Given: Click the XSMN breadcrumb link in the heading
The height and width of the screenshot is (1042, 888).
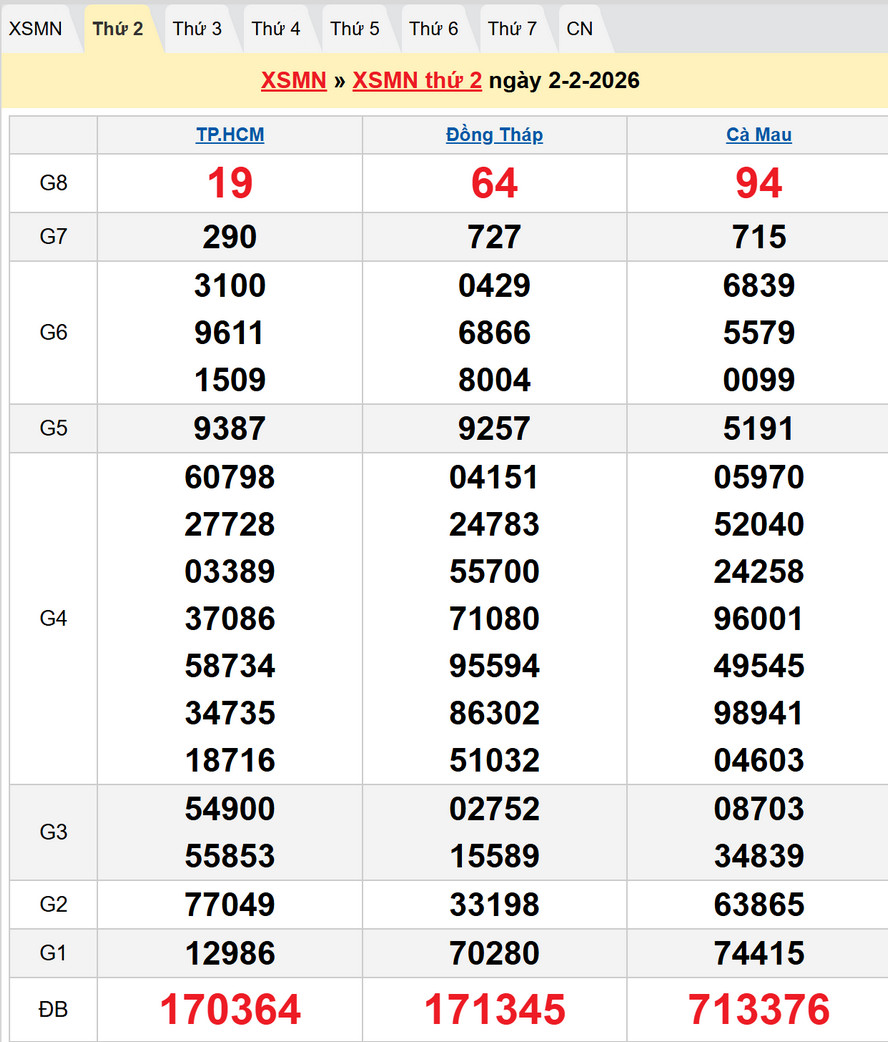Looking at the screenshot, I should (294, 81).
